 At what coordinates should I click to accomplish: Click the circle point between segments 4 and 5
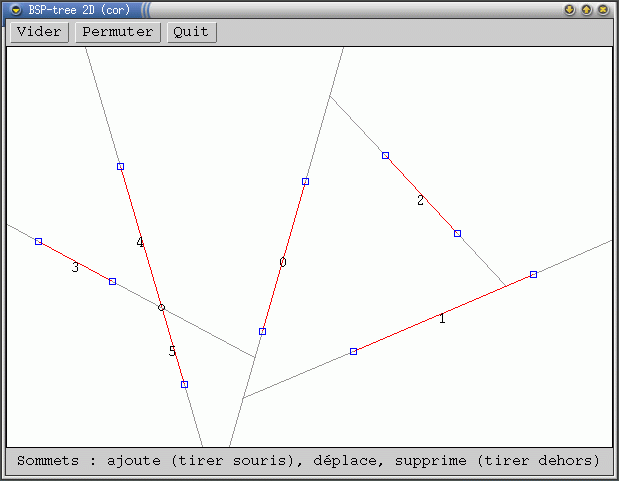pyautogui.click(x=161, y=307)
